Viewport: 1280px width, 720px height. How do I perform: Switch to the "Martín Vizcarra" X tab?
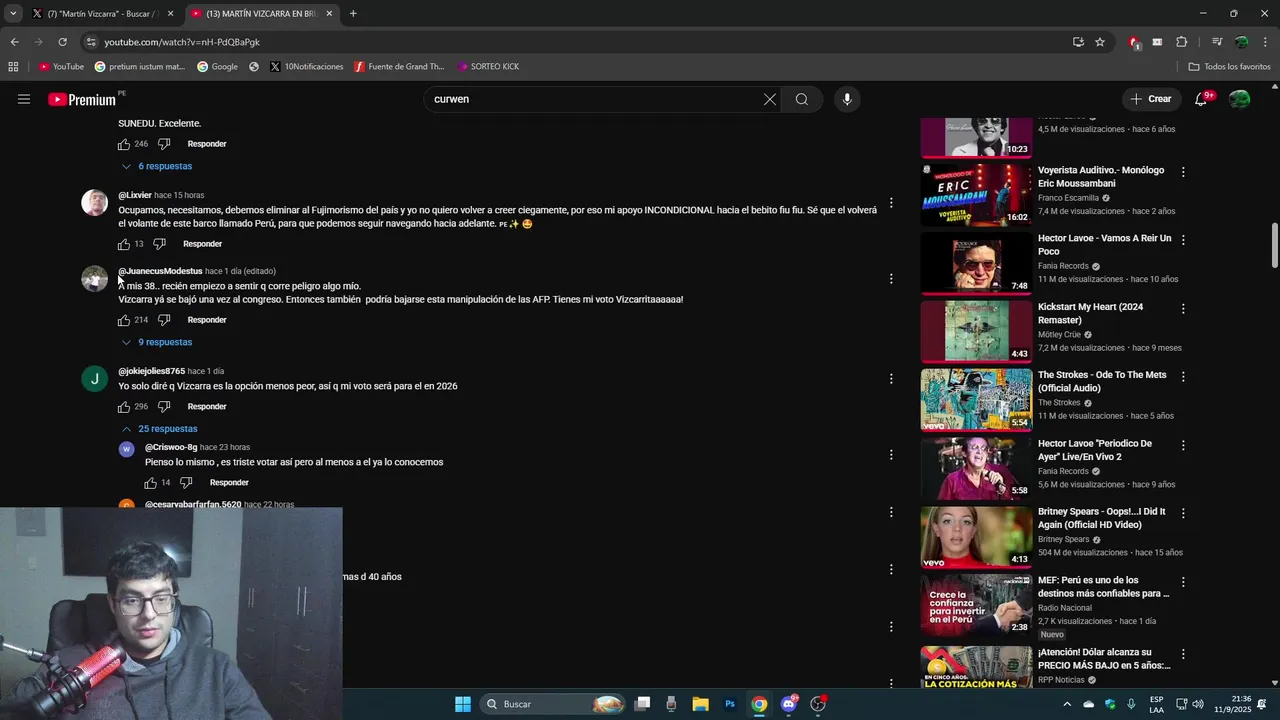click(103, 14)
